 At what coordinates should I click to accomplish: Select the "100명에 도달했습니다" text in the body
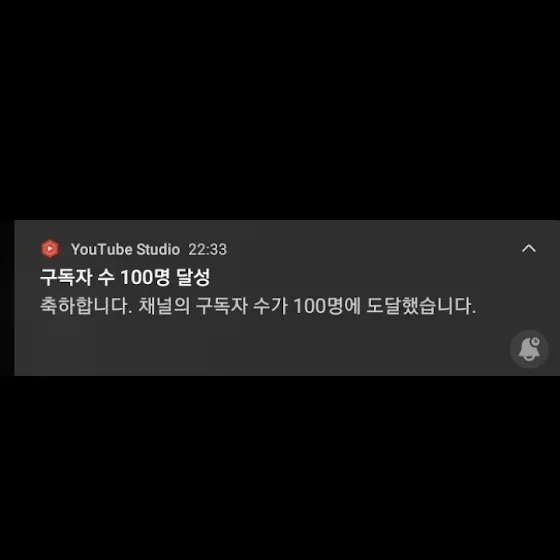pyautogui.click(x=384, y=306)
